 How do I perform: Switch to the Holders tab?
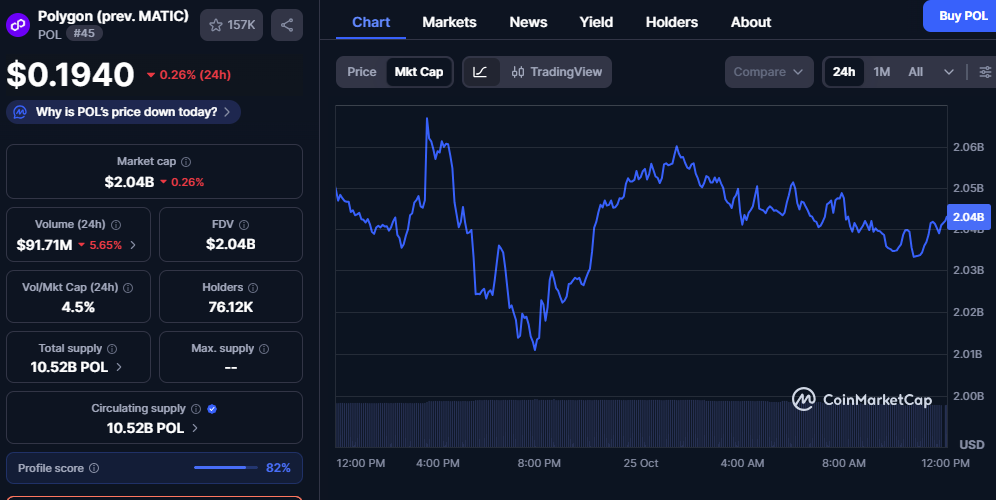pyautogui.click(x=672, y=22)
